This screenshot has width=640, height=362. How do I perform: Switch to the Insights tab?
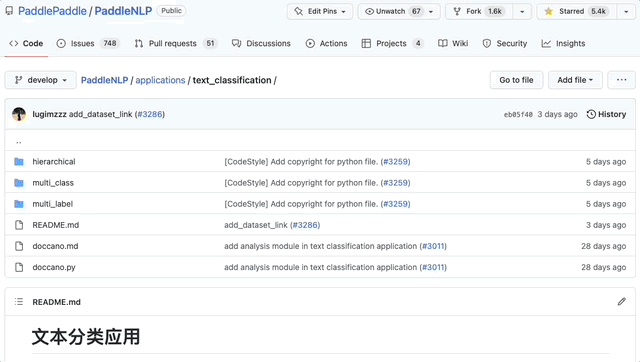pyautogui.click(x=563, y=43)
